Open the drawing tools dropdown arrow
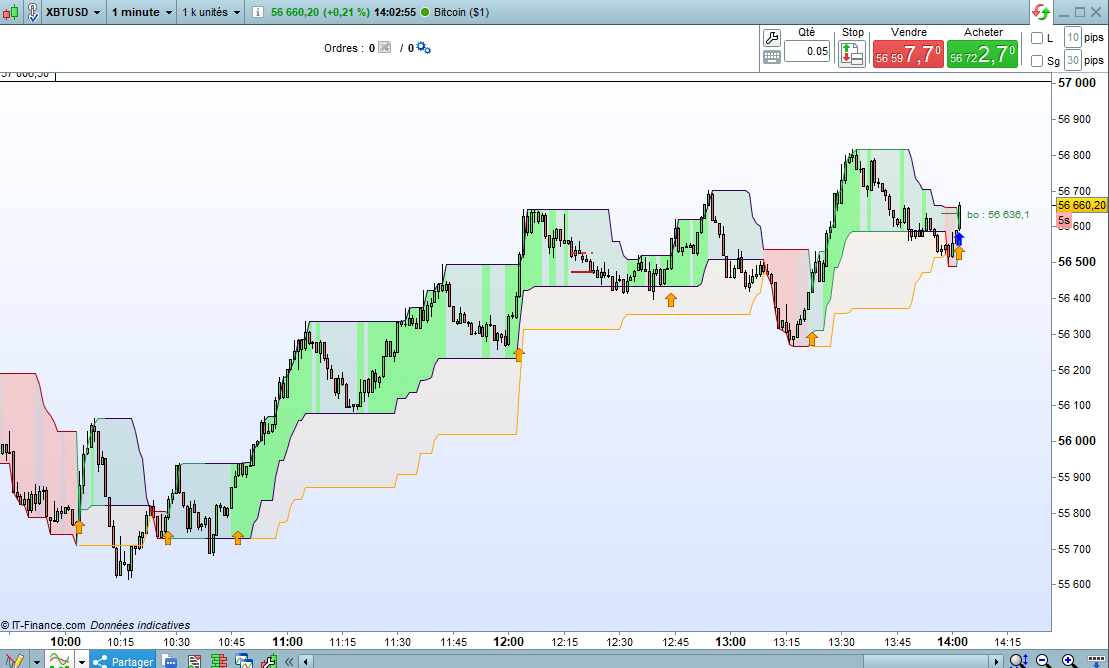 click(x=37, y=662)
